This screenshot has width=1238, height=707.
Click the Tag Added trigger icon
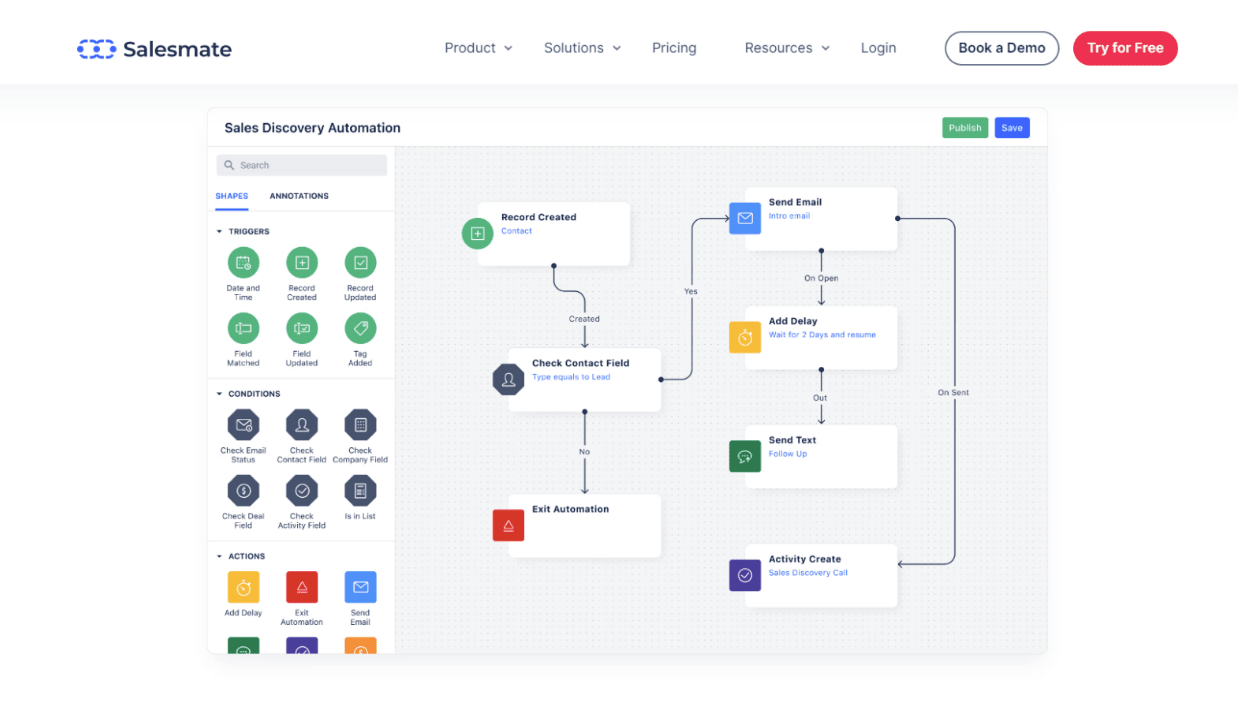(360, 328)
